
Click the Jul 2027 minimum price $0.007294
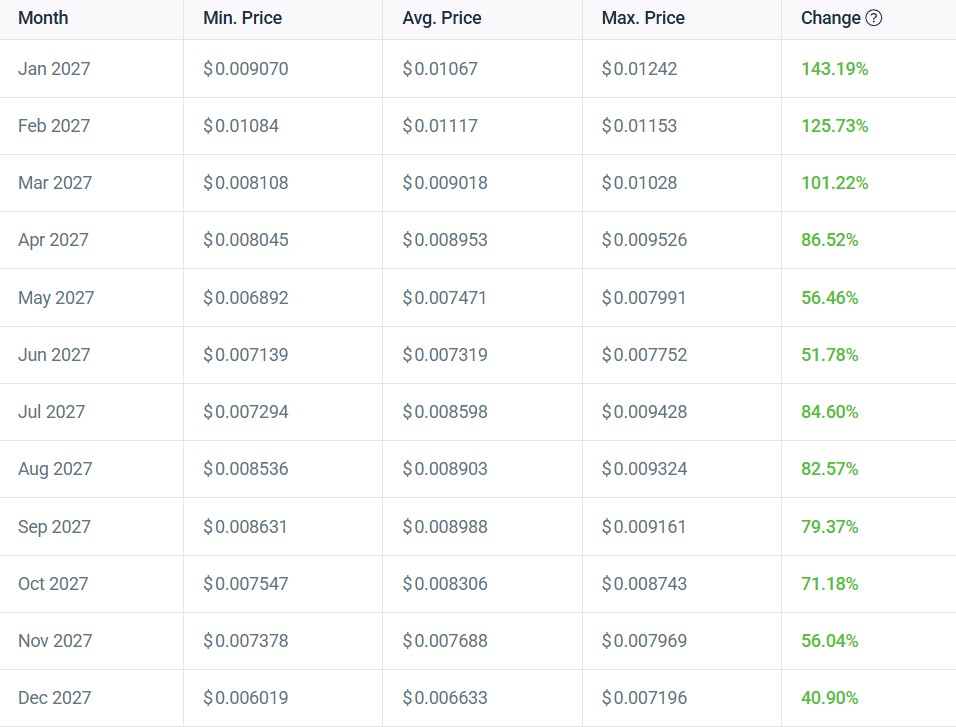245,412
